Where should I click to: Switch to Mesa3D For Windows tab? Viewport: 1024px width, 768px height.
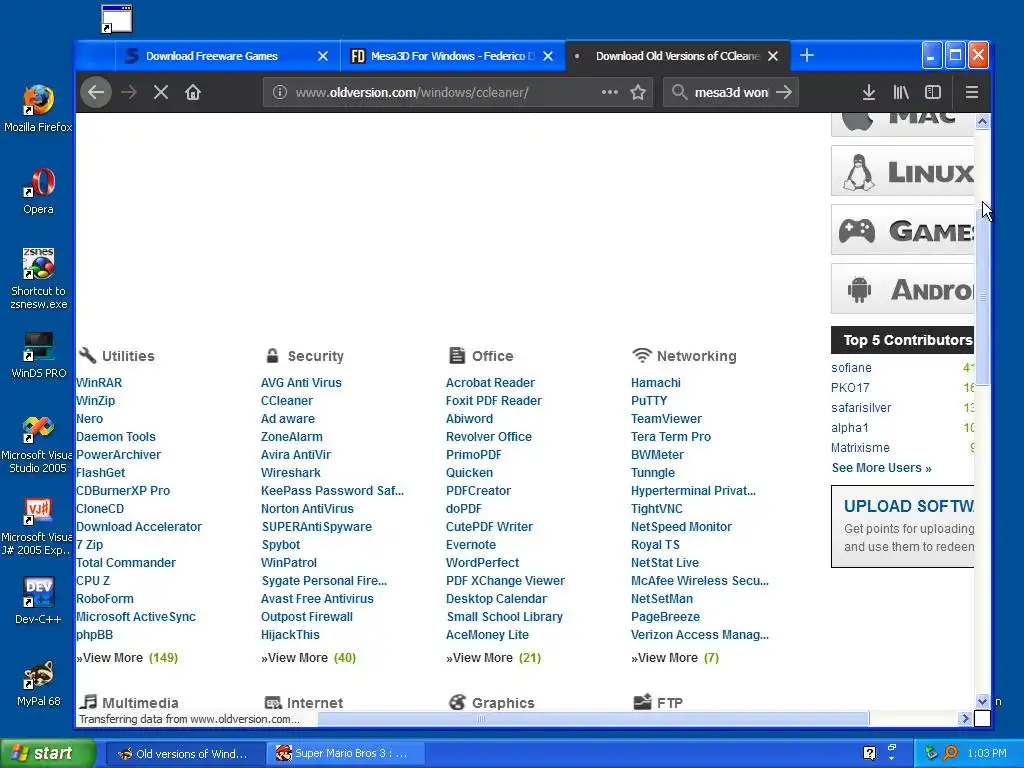pyautogui.click(x=453, y=56)
